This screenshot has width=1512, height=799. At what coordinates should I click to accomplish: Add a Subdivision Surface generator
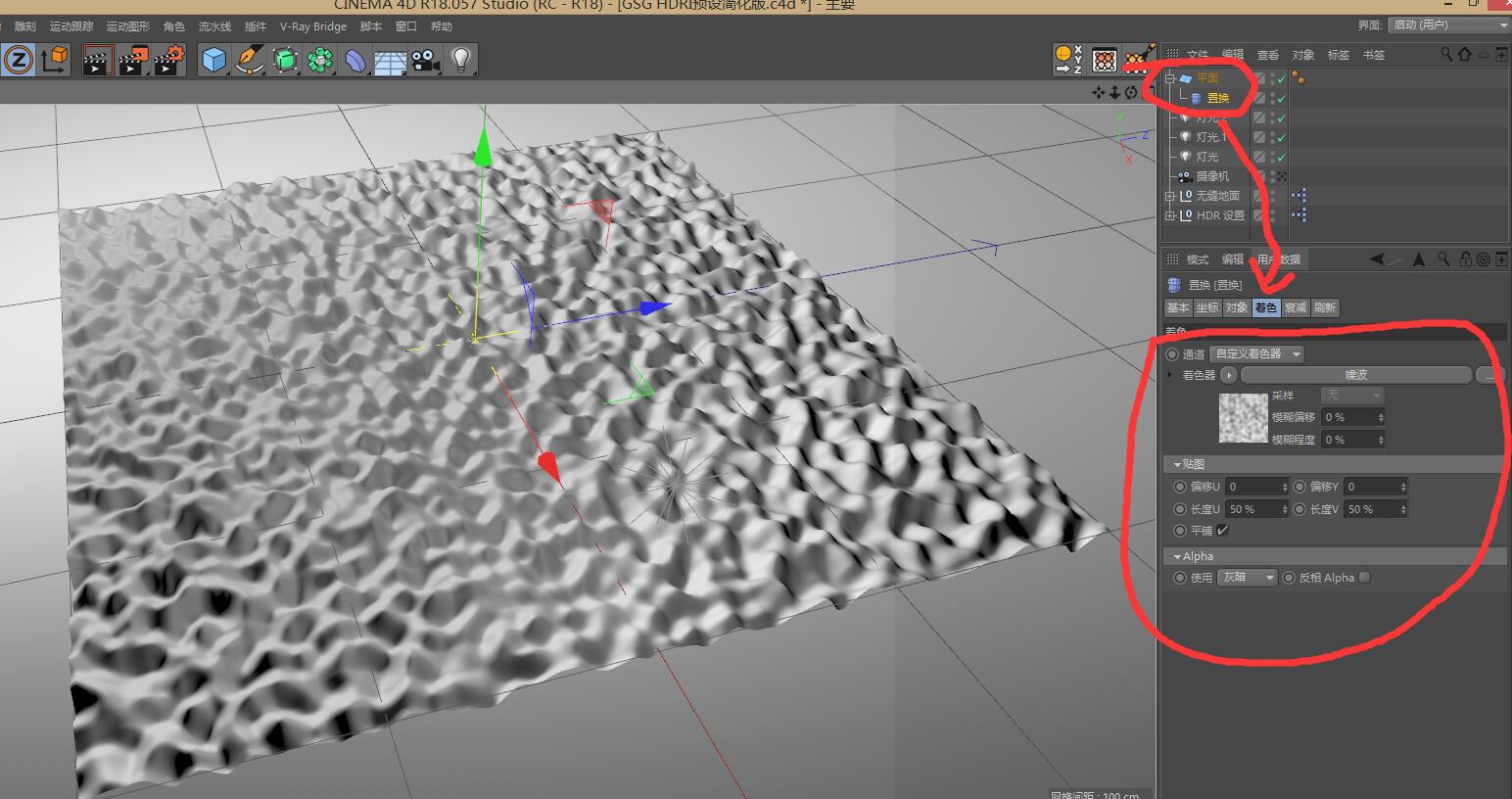pyautogui.click(x=285, y=60)
